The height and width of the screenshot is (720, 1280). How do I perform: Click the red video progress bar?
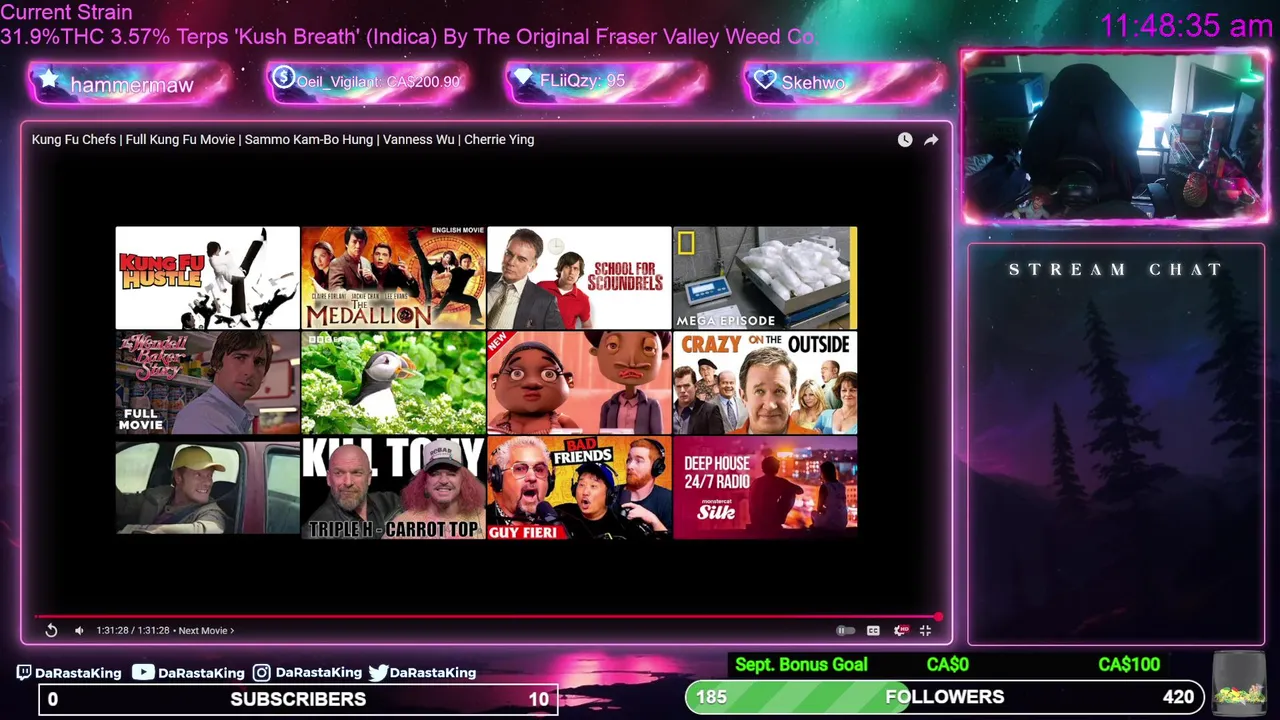[487, 616]
